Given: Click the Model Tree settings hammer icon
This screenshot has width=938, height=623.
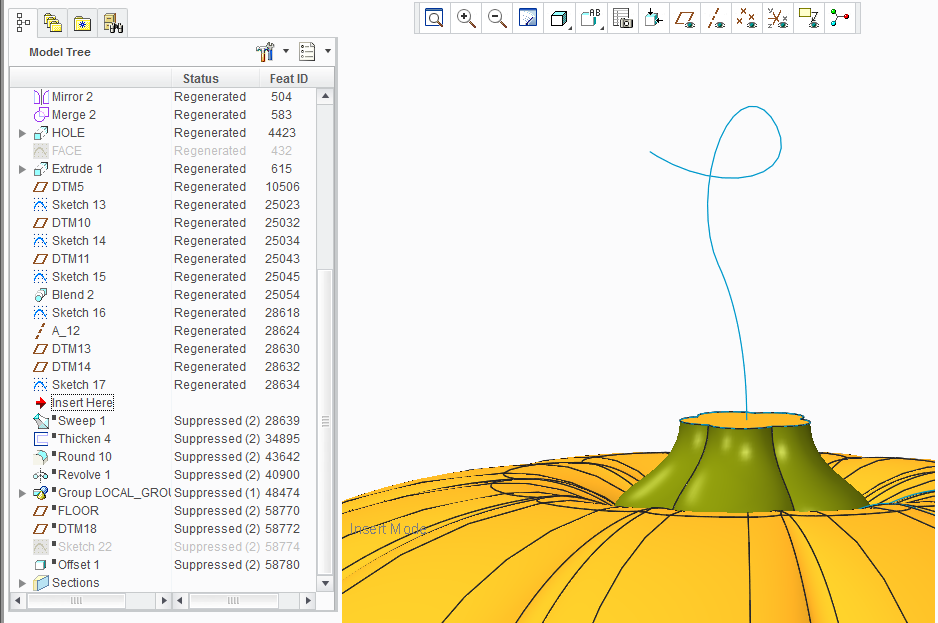Looking at the screenshot, I should pos(265,52).
